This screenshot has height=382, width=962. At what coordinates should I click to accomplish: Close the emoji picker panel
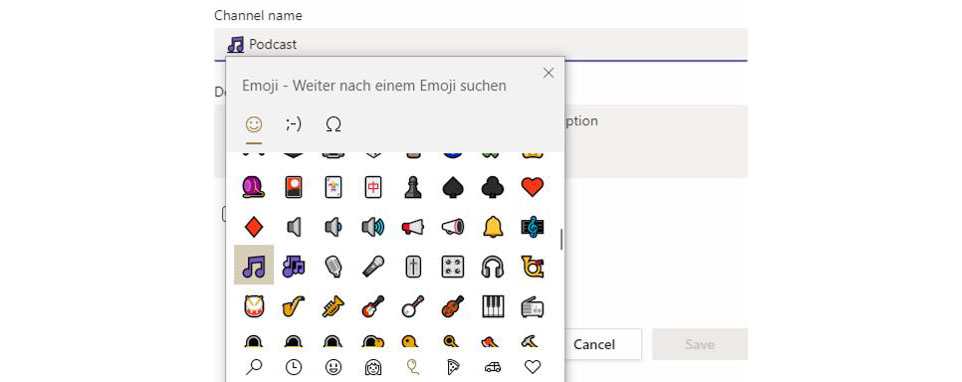click(x=548, y=73)
